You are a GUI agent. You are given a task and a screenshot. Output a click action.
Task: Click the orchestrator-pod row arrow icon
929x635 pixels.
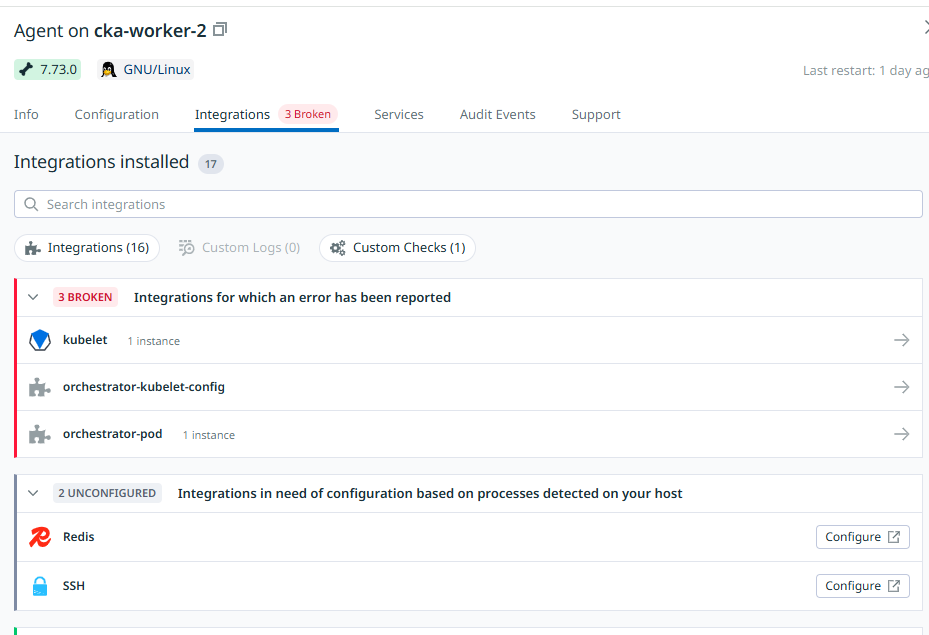(x=901, y=434)
